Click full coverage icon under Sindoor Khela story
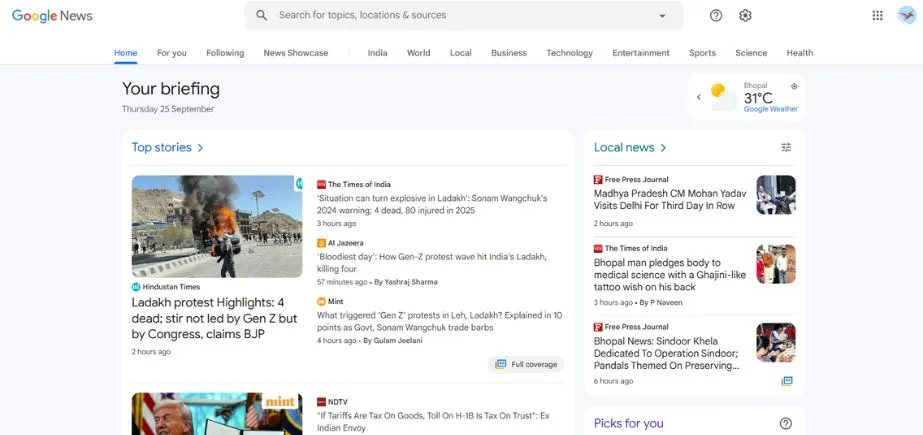Viewport: 923px width, 435px height. tap(787, 381)
